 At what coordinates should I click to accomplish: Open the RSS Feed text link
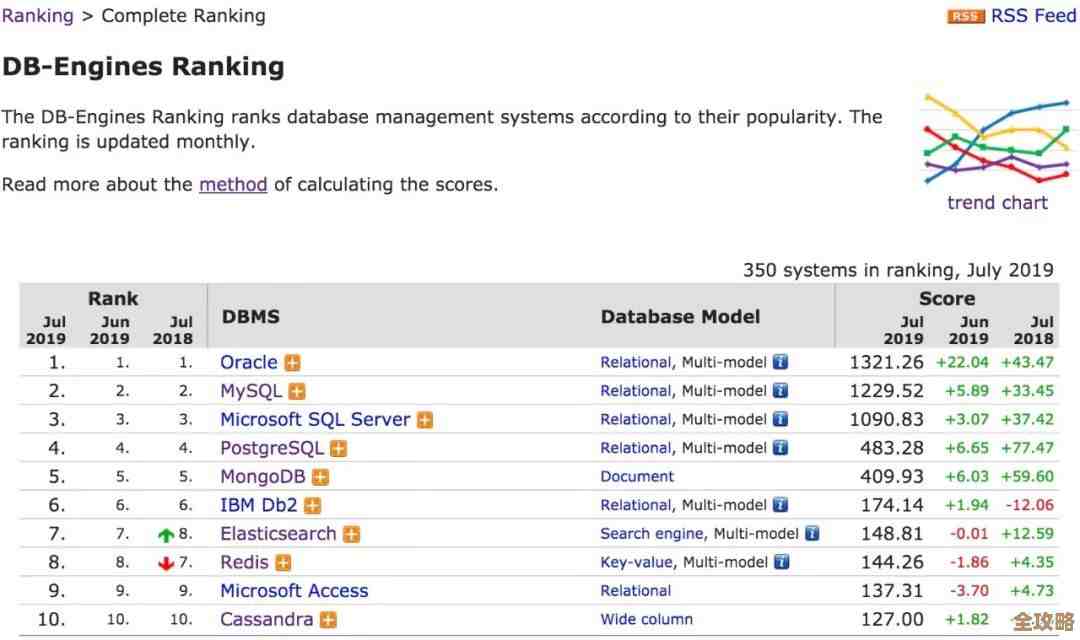[x=1033, y=16]
